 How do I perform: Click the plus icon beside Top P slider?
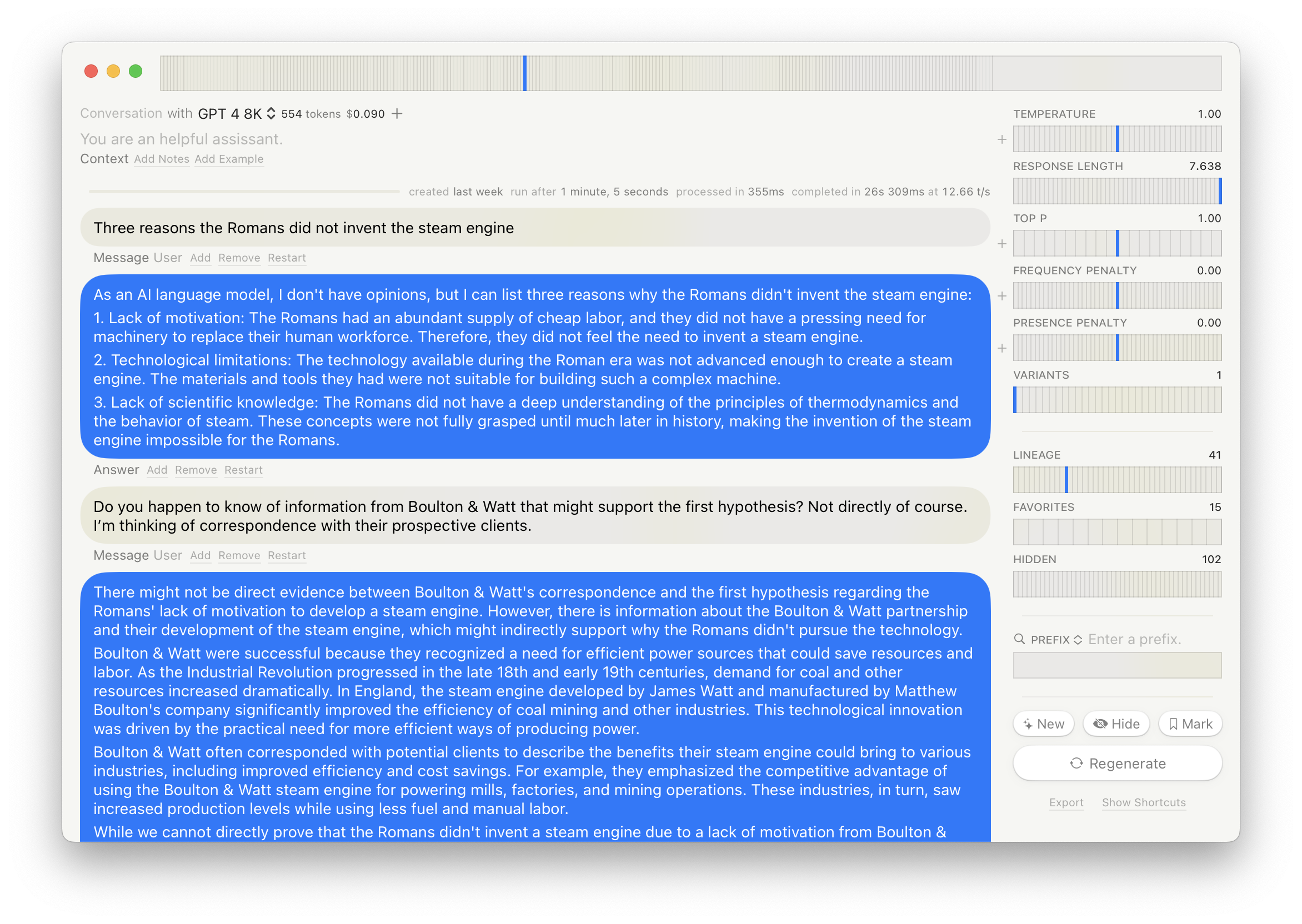coord(1002,244)
